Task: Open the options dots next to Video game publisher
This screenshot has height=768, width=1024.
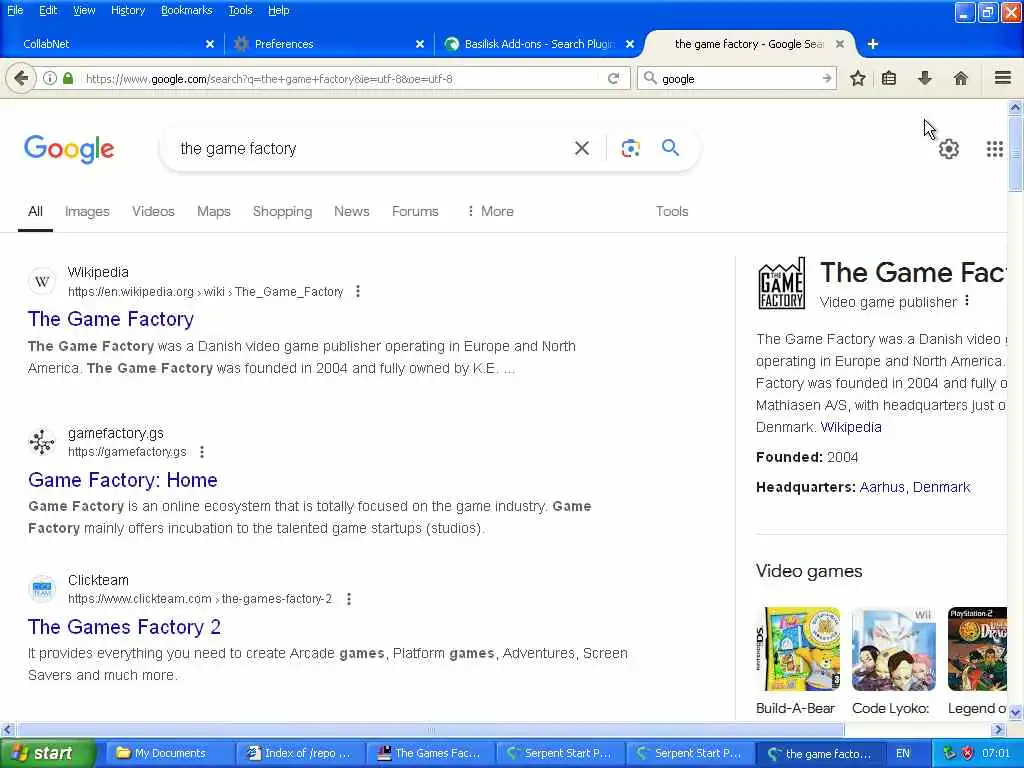Action: (967, 301)
